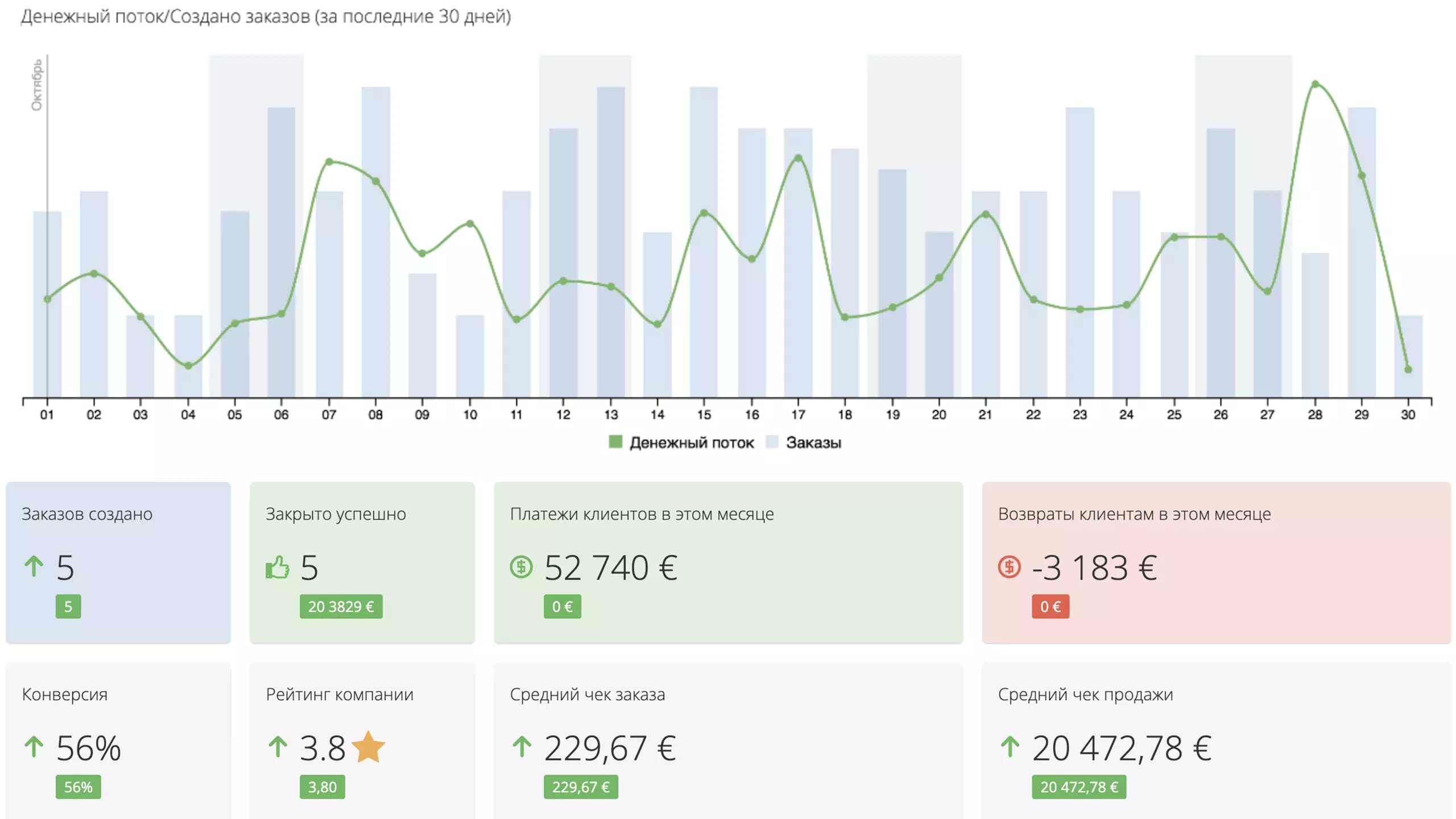Viewport: 1456px width, 819px height.
Task: Click the green coin icon beside 52 740 €
Action: point(521,567)
